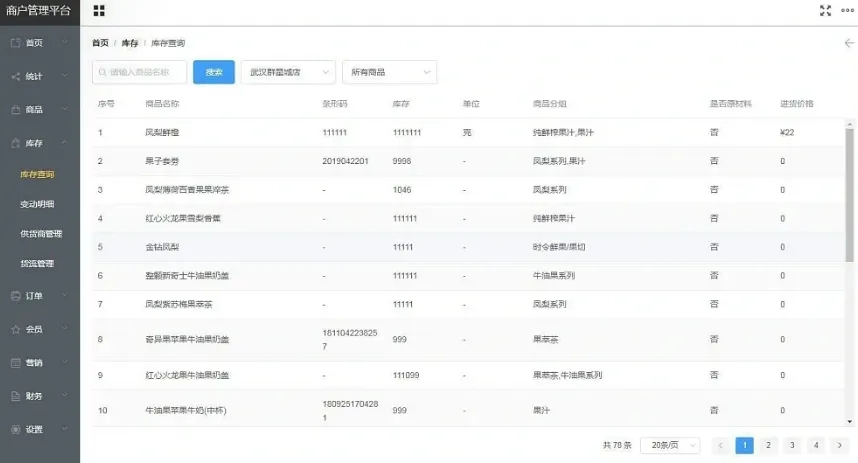Viewport: 858px width, 463px height.
Task: Open the 武汉群星城店 store dropdown
Action: pyautogui.click(x=288, y=72)
